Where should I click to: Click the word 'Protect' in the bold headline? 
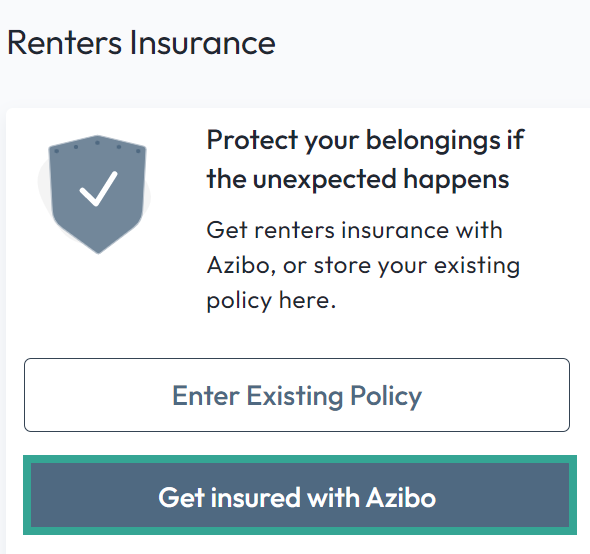point(252,140)
